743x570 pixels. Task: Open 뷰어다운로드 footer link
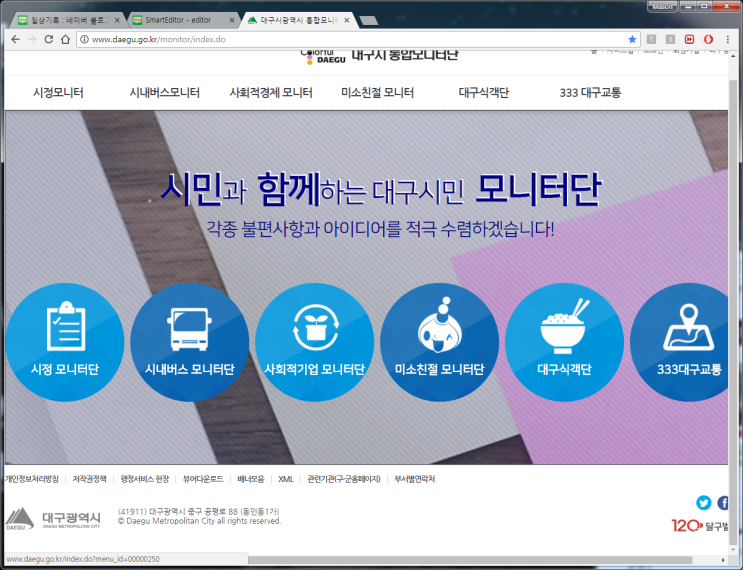[203, 479]
